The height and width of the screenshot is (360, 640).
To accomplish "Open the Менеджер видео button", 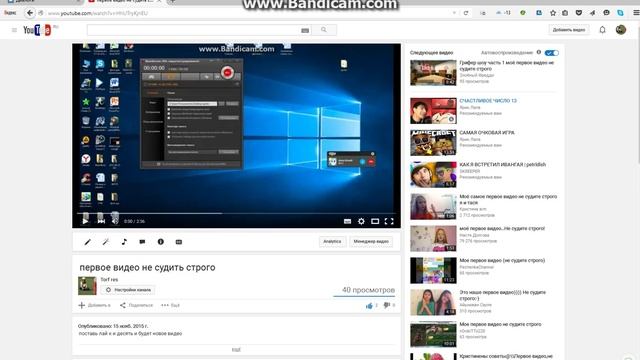I will (371, 242).
